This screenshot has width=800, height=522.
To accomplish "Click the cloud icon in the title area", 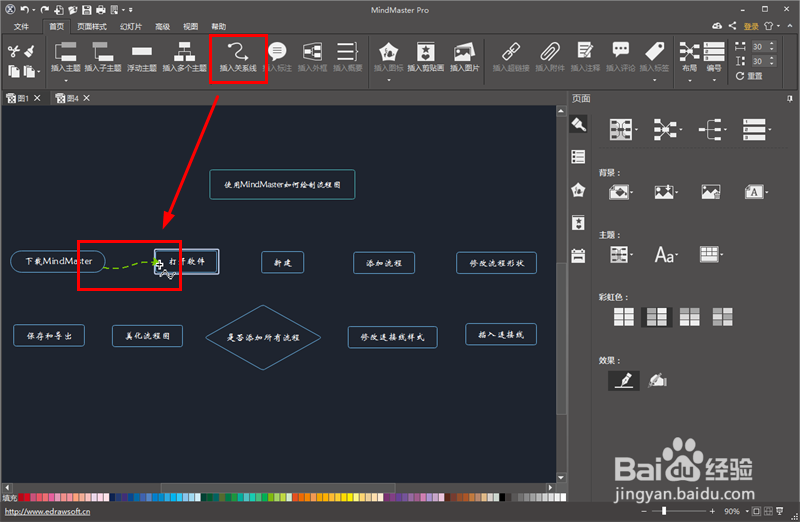I will click(x=717, y=26).
